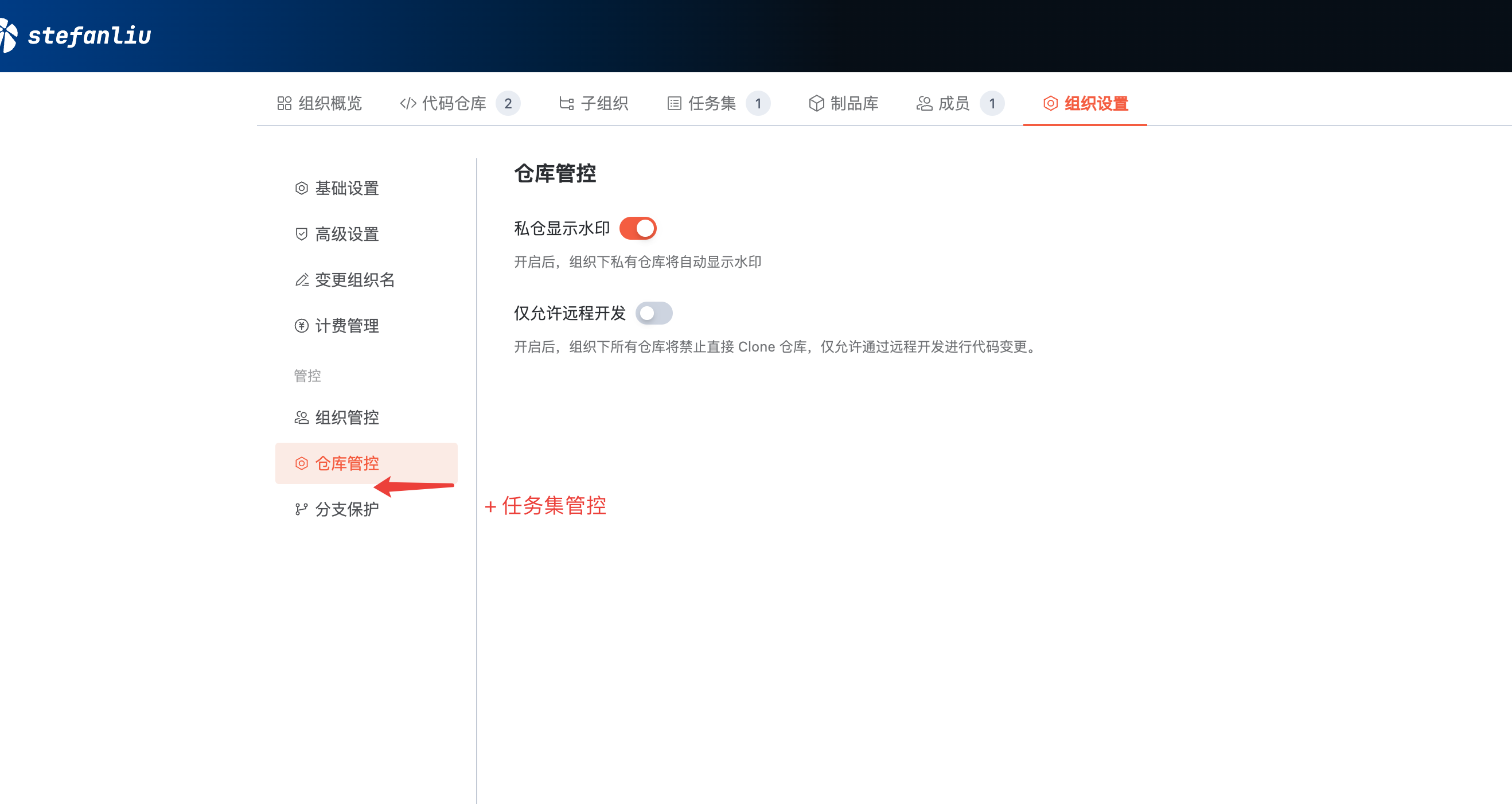Open 基础设置 in the sidebar
This screenshot has height=804, width=1512.
tap(346, 188)
